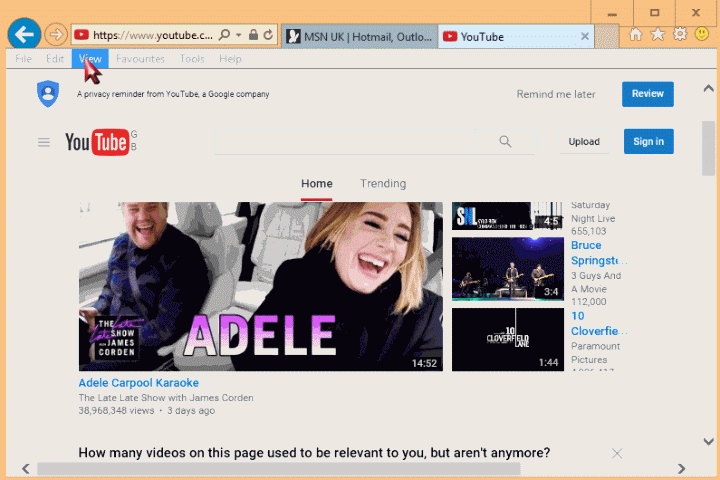Maximize the browser window
The width and height of the screenshot is (720, 480).
pyautogui.click(x=655, y=13)
